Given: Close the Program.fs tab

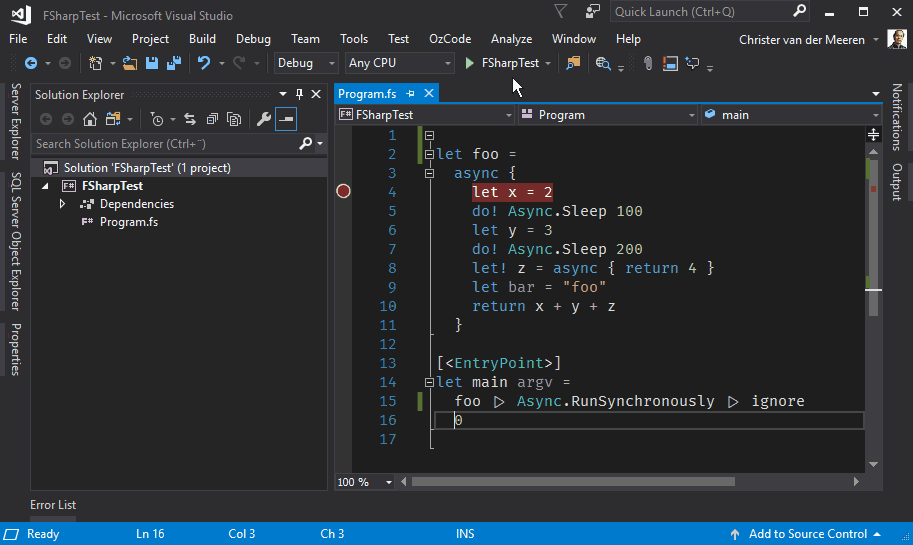Looking at the screenshot, I should (429, 93).
